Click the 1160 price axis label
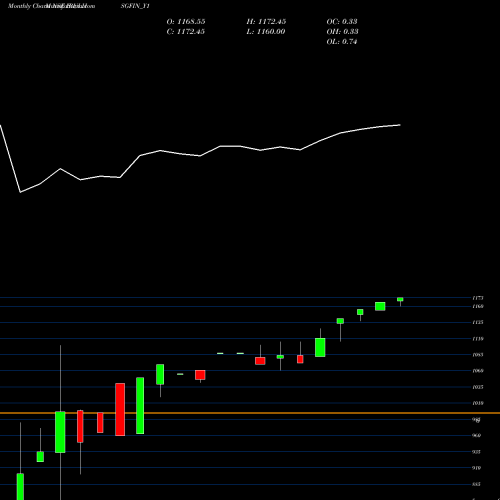 [x=478, y=306]
